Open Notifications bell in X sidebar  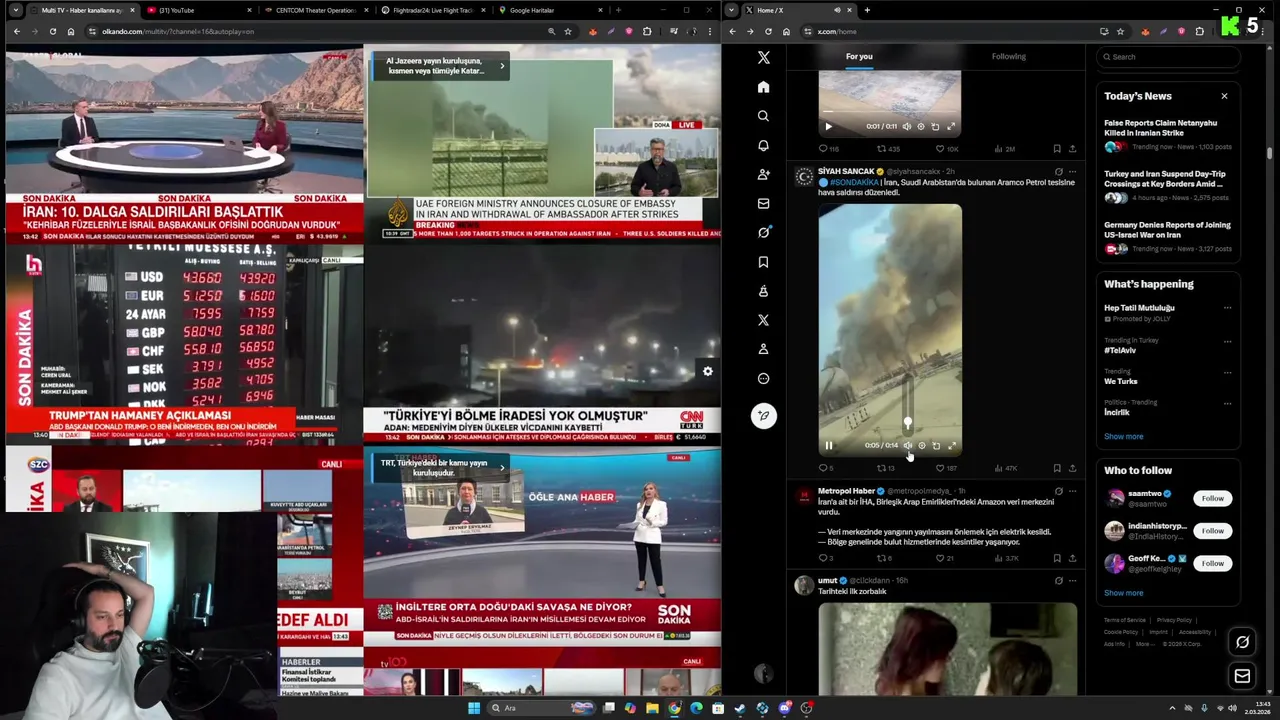pos(763,145)
